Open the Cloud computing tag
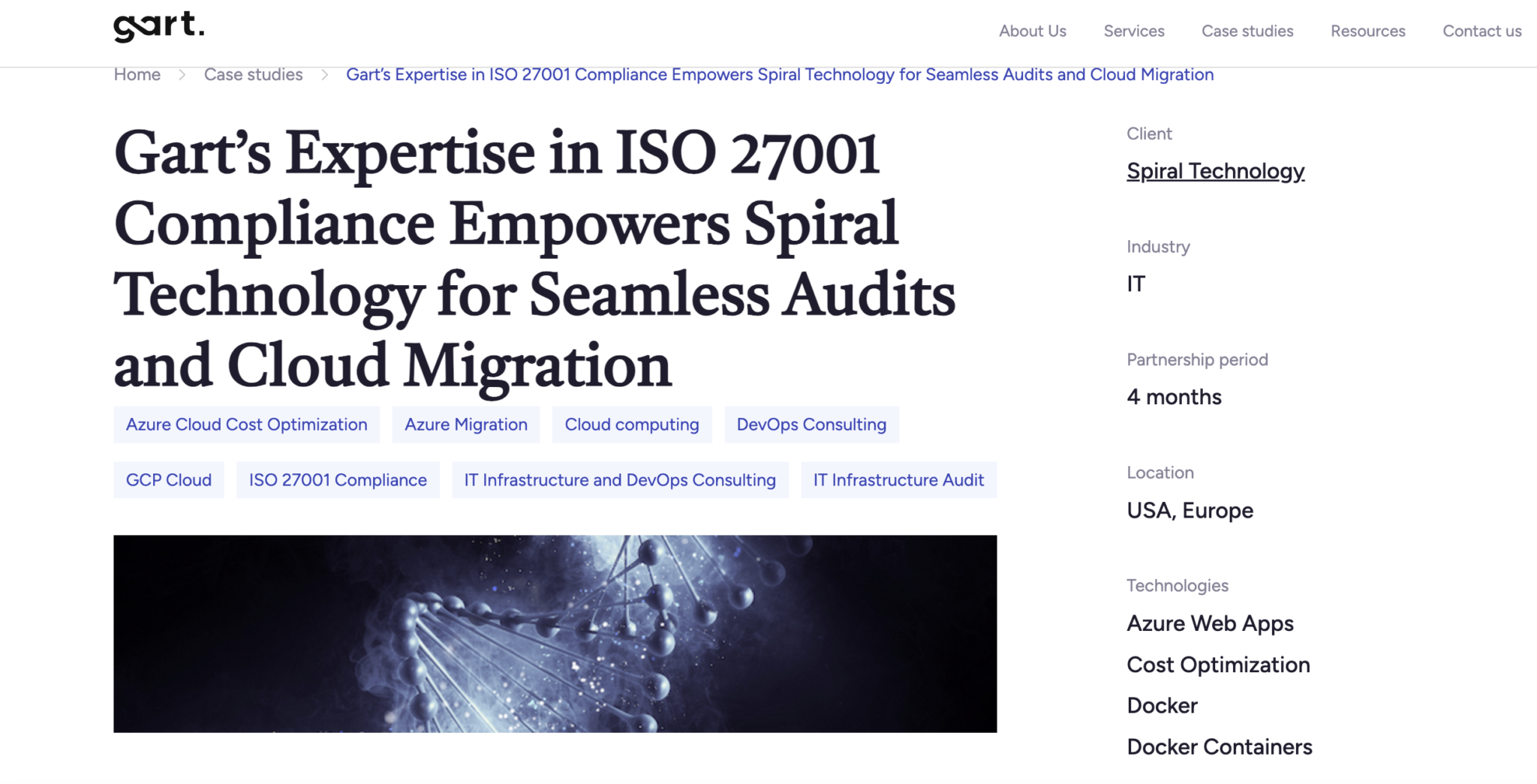Screen dimensions: 1537x784 pyautogui.click(x=631, y=425)
